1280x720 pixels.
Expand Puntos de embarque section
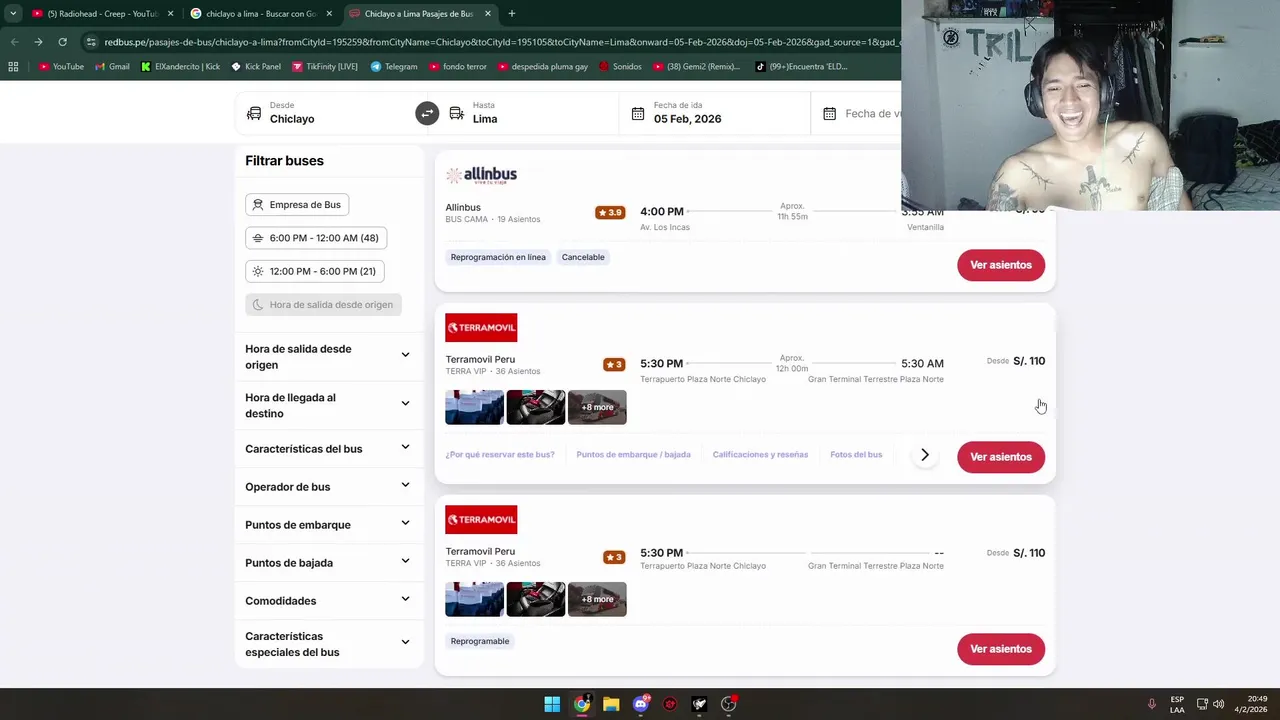(328, 525)
